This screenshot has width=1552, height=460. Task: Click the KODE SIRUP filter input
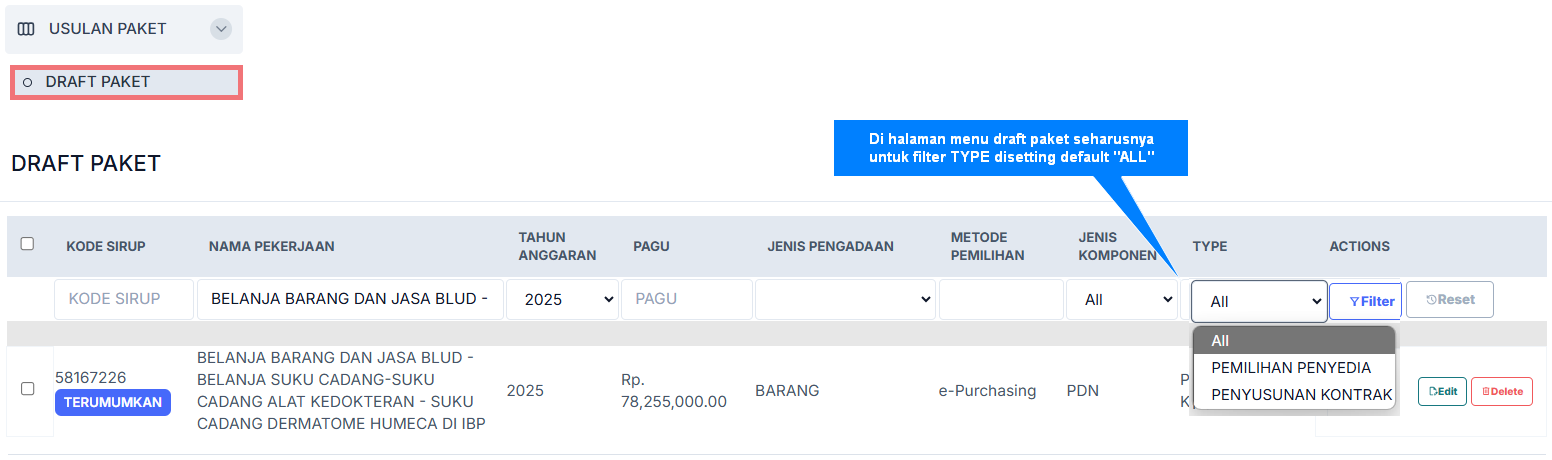123,299
